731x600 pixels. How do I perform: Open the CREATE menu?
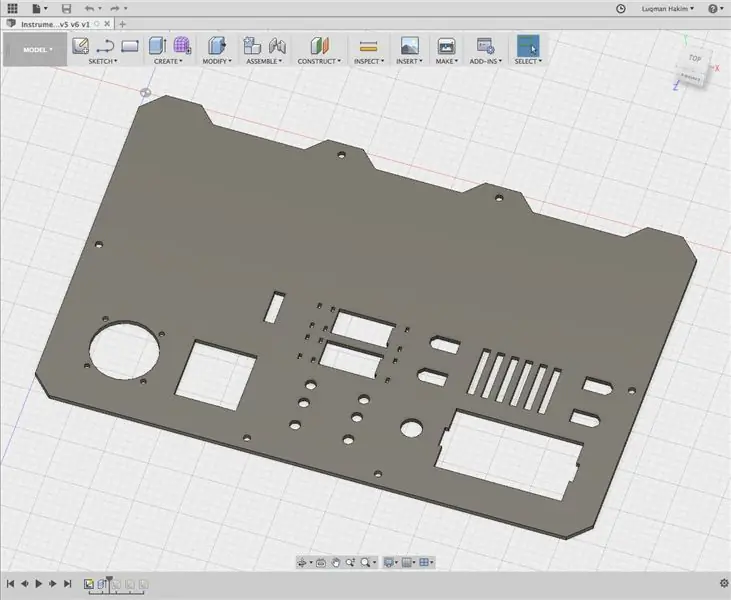(x=168, y=61)
